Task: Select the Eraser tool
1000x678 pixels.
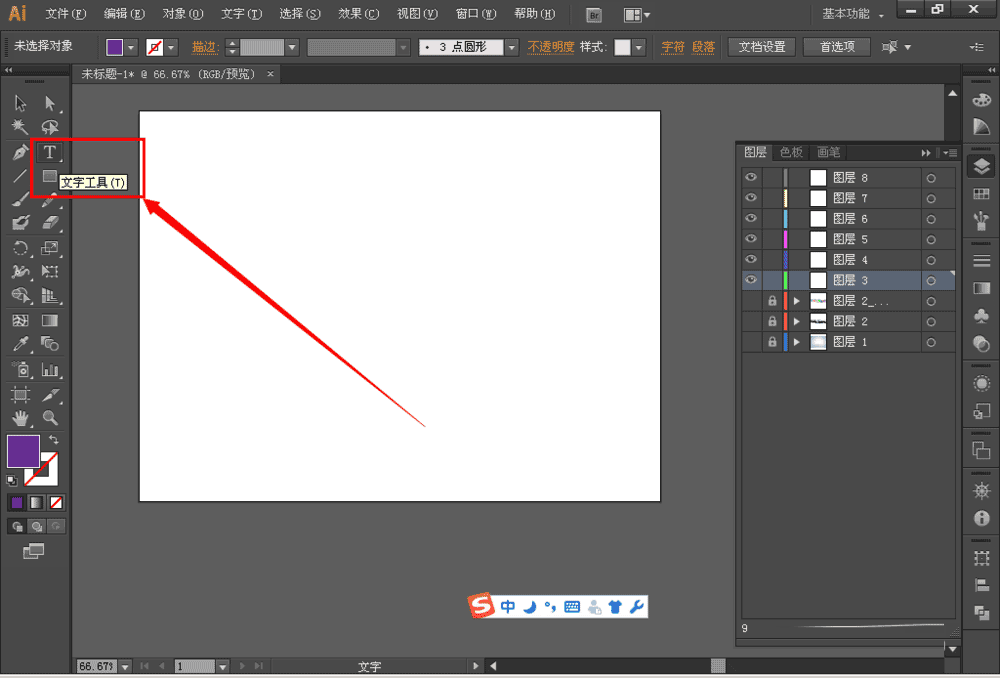Action: [50, 223]
